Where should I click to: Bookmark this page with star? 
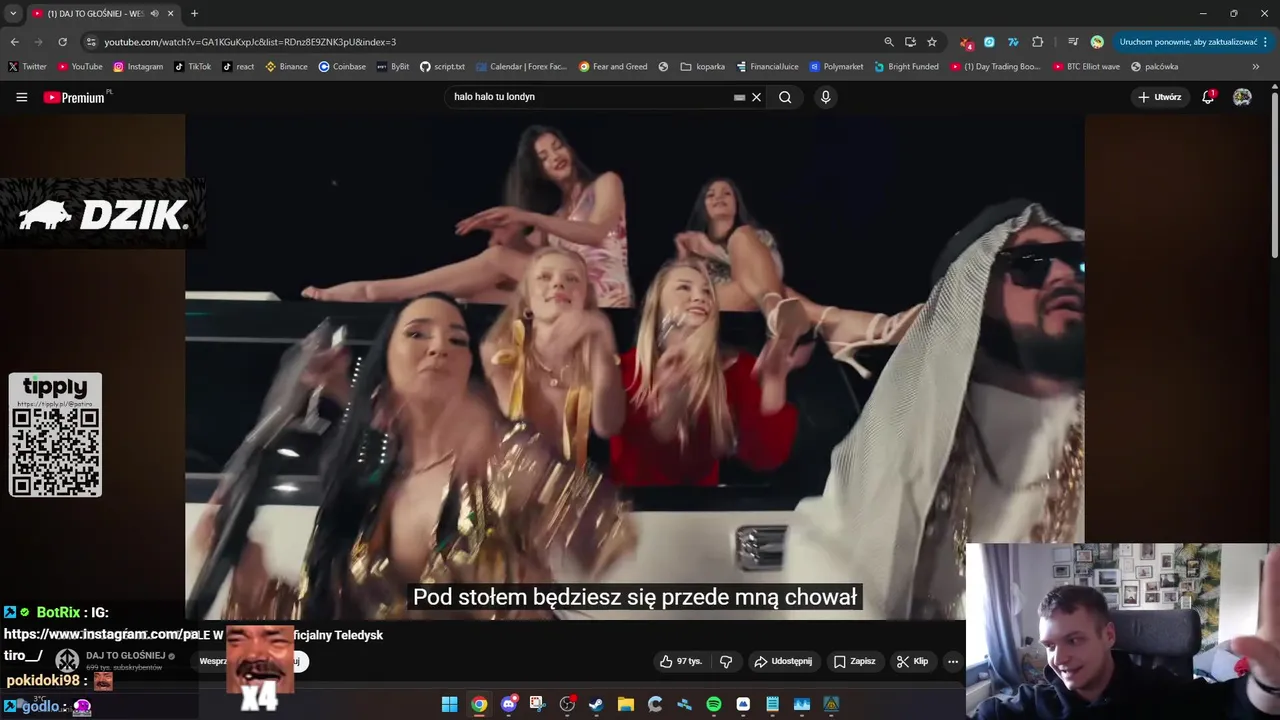click(x=932, y=42)
